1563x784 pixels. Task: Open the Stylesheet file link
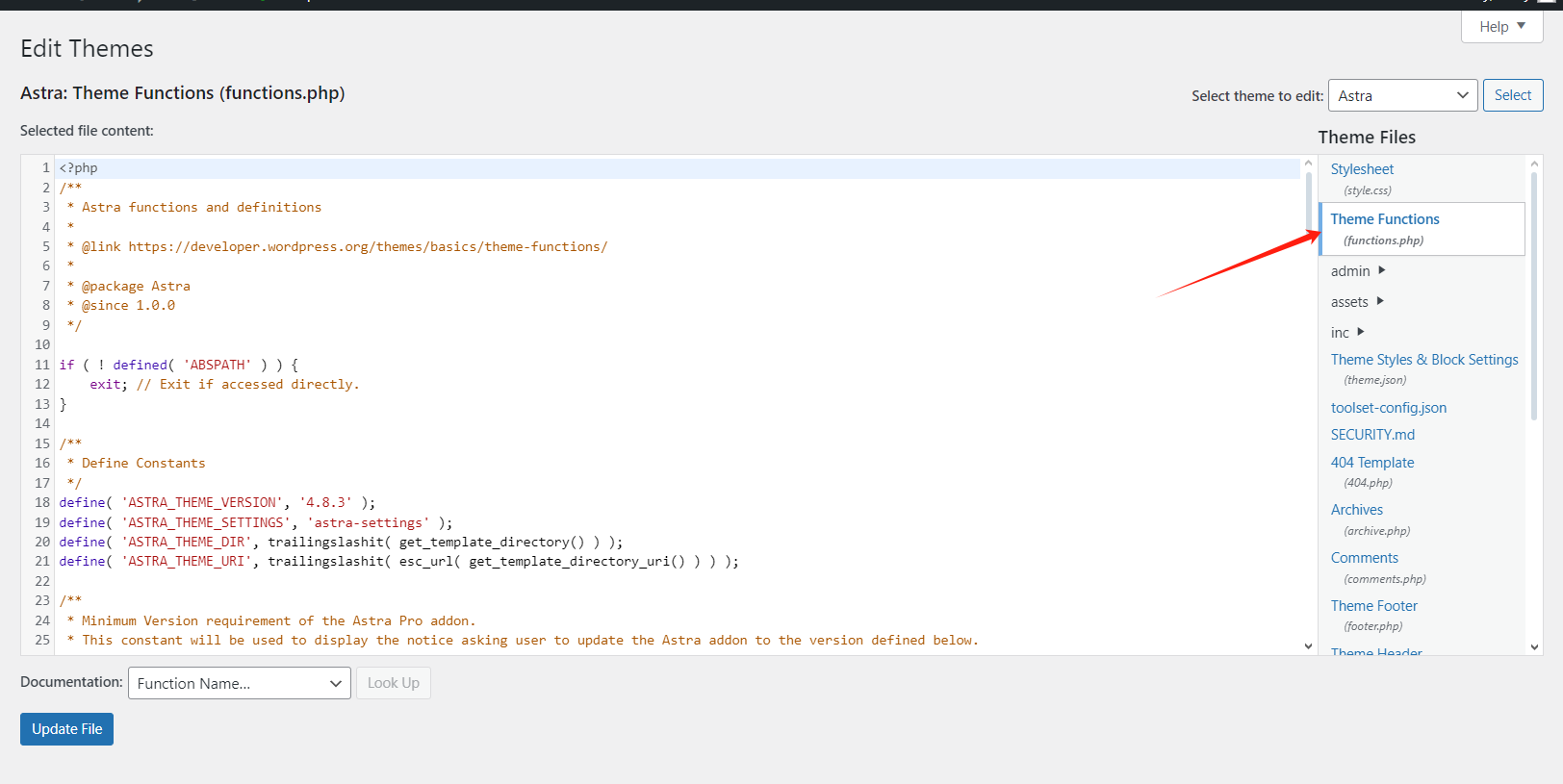[x=1361, y=169]
